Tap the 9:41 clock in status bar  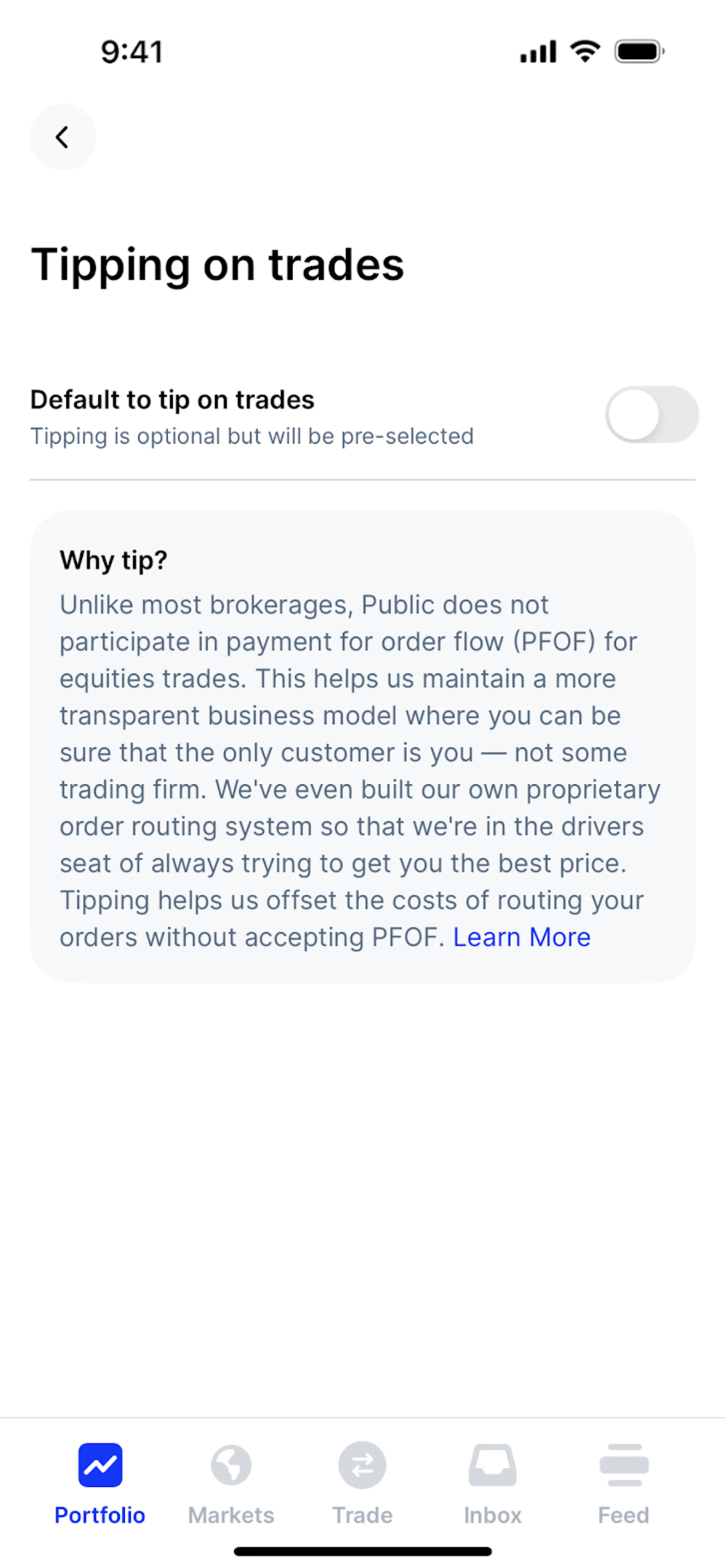(x=132, y=52)
